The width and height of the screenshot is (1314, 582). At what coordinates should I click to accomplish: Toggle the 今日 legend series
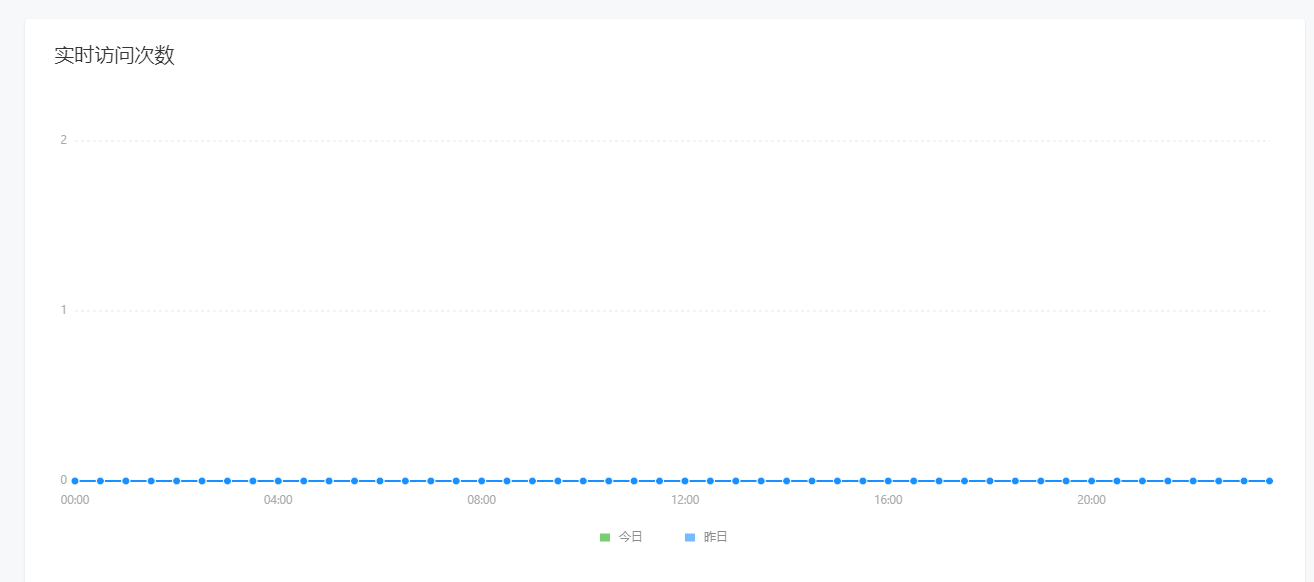tap(621, 537)
